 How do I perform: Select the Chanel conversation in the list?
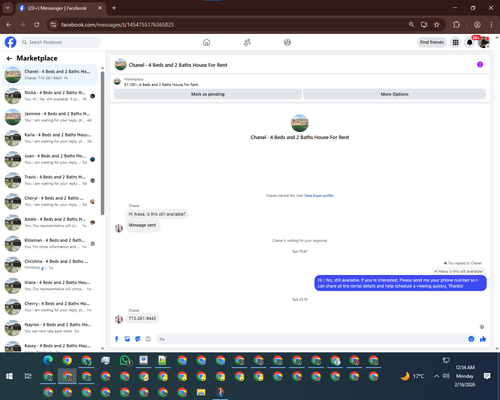(50, 75)
